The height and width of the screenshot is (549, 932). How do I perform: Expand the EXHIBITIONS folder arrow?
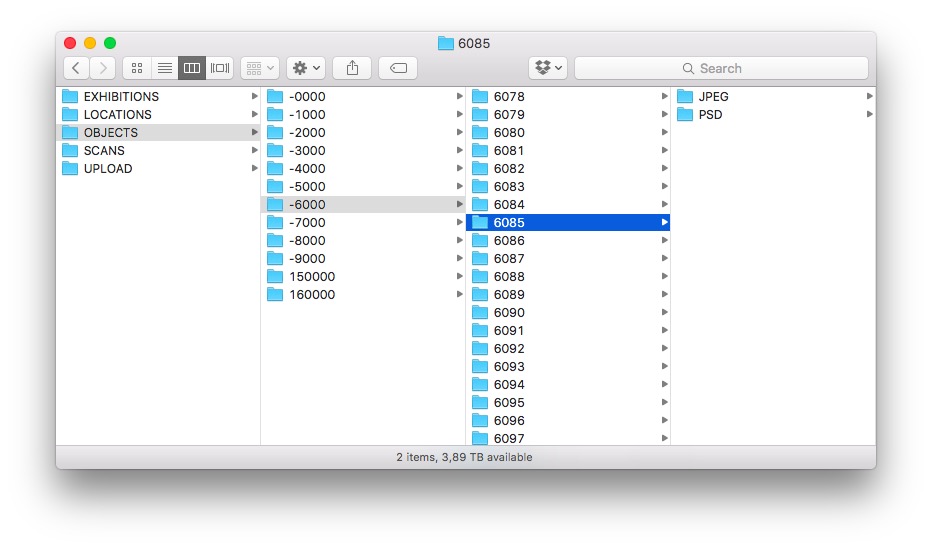[x=254, y=96]
